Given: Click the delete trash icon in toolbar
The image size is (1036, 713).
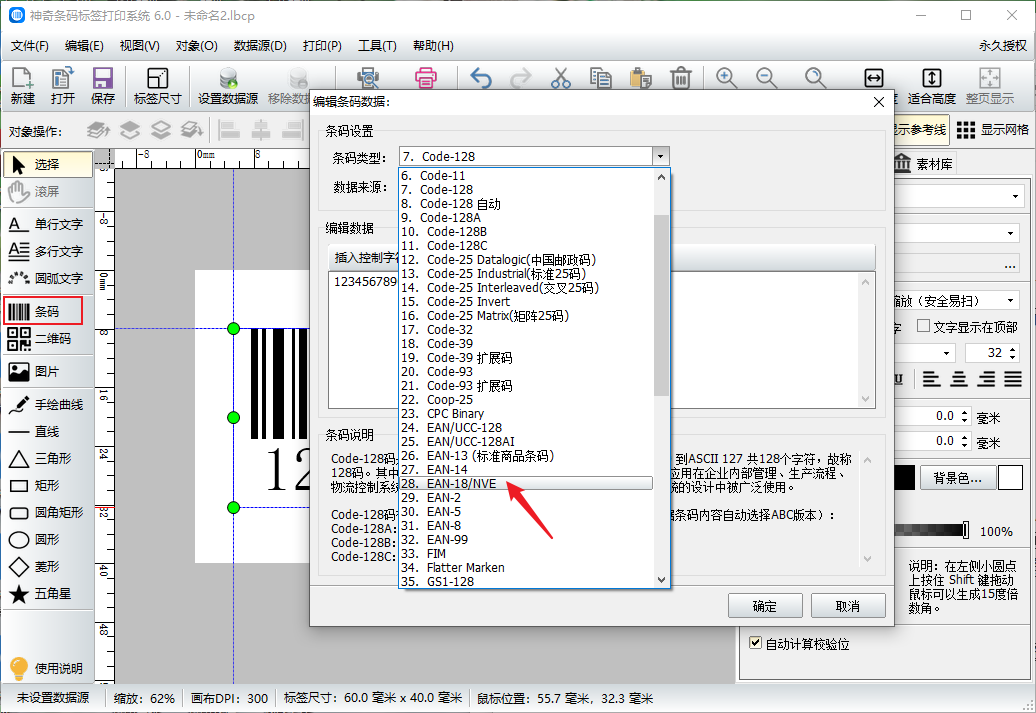Looking at the screenshot, I should (x=681, y=79).
